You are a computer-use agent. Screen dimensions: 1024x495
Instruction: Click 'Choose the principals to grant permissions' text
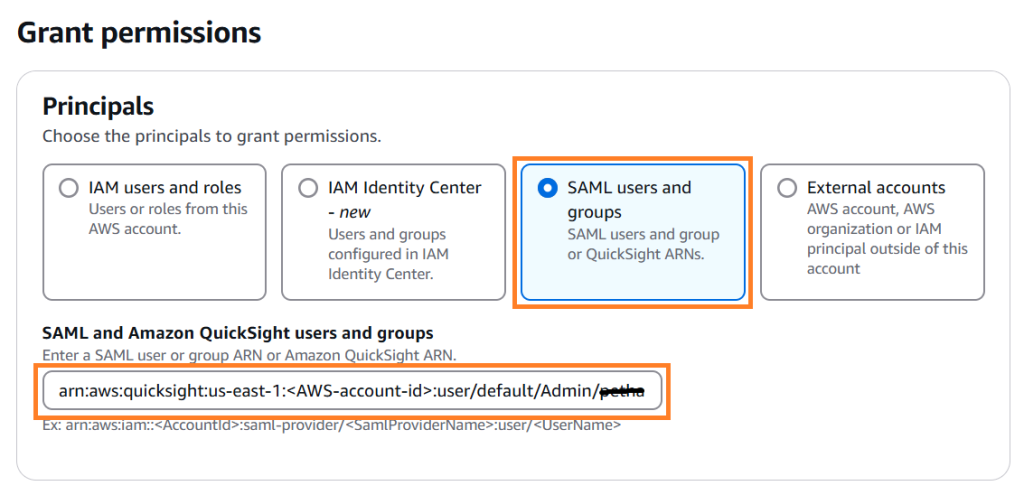[211, 135]
